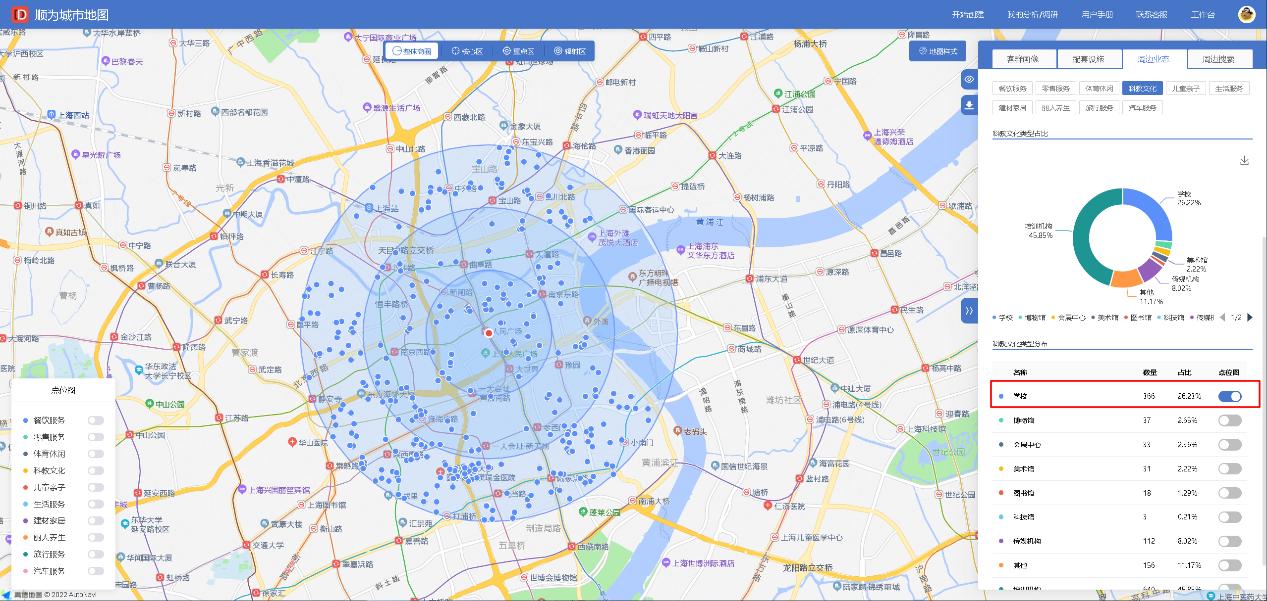Go to next chart legend page
This screenshot has width=1267, height=601.
click(1249, 317)
